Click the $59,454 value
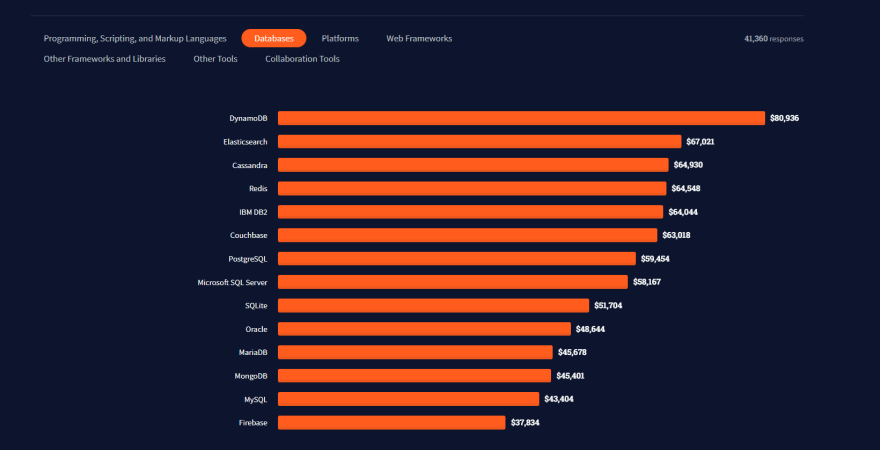880x450 pixels. point(655,259)
